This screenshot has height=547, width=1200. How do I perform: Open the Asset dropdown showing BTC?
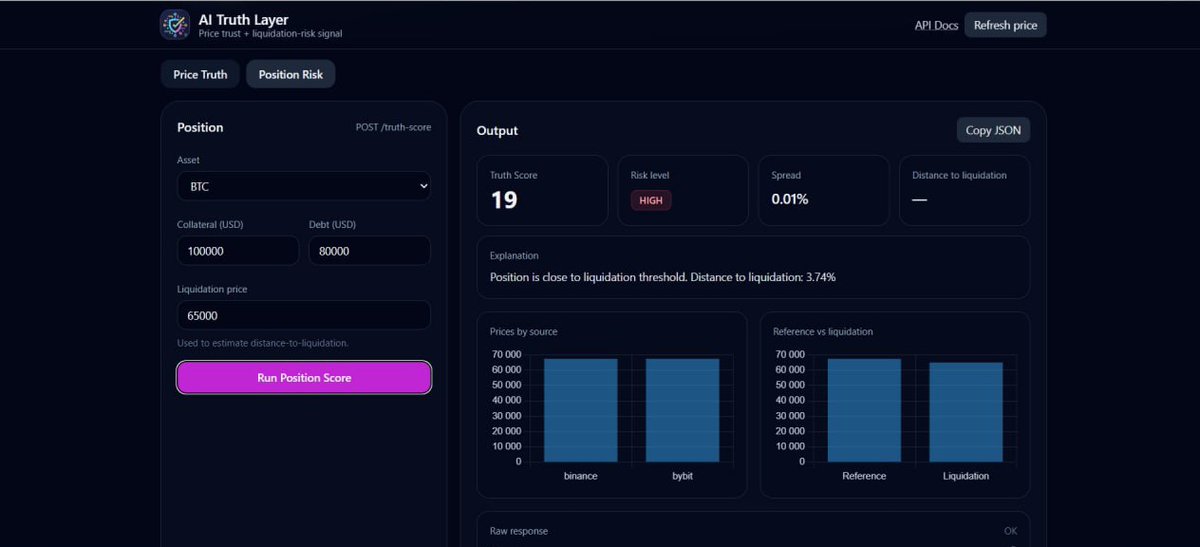304,186
